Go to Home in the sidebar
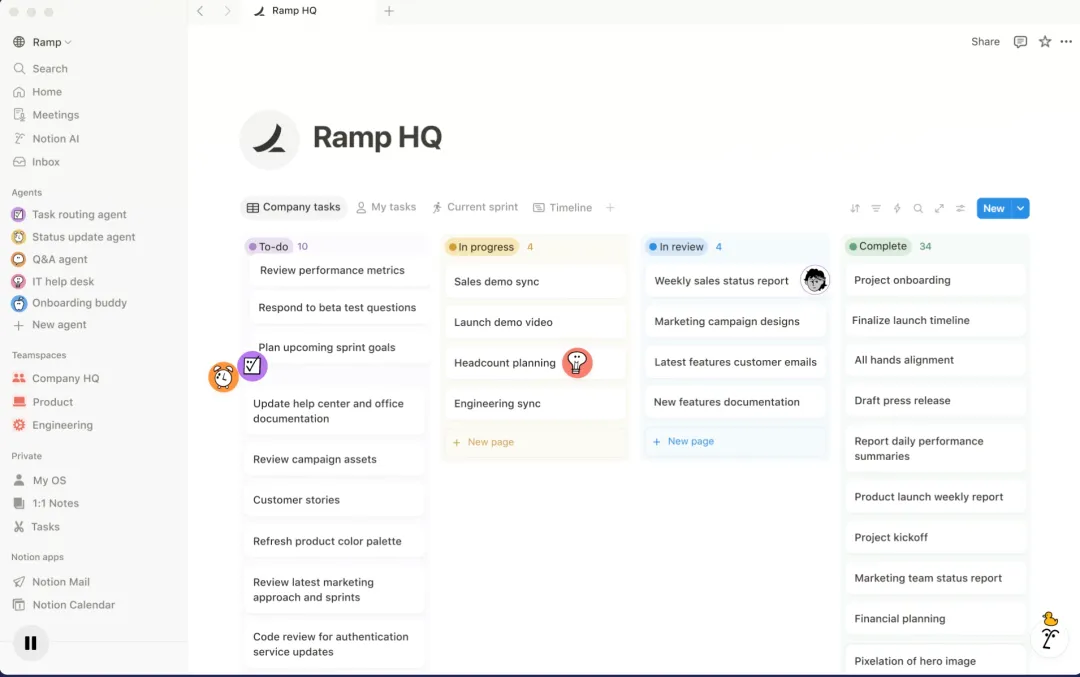 [x=38, y=92]
